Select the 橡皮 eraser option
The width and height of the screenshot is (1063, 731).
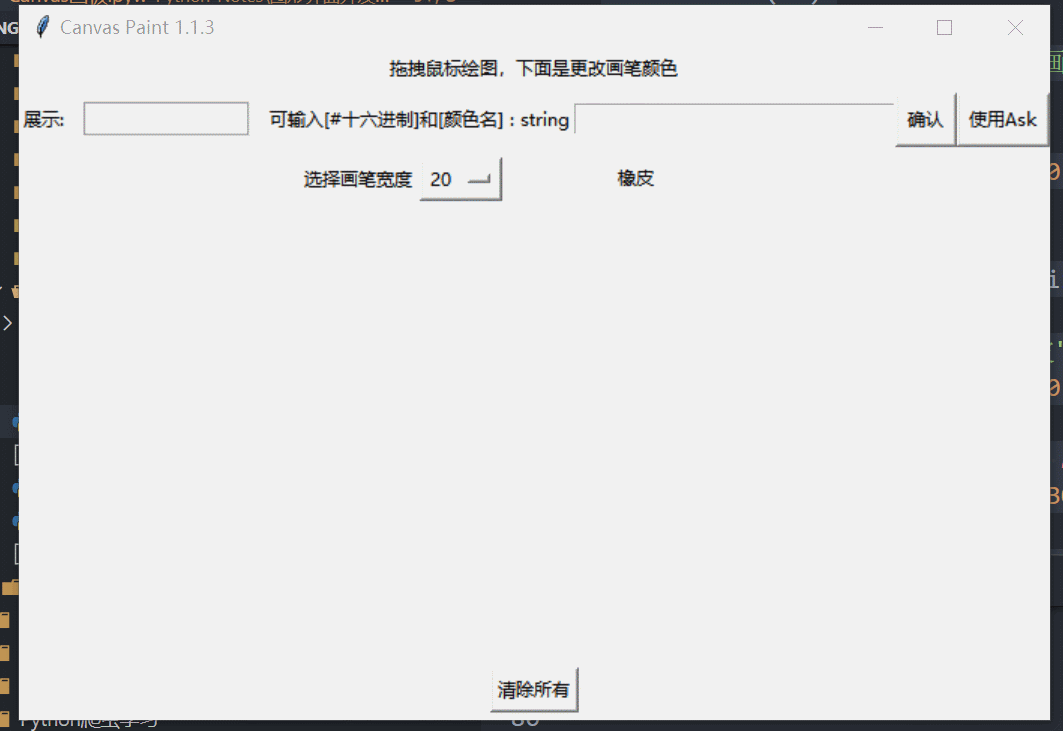[x=635, y=178]
